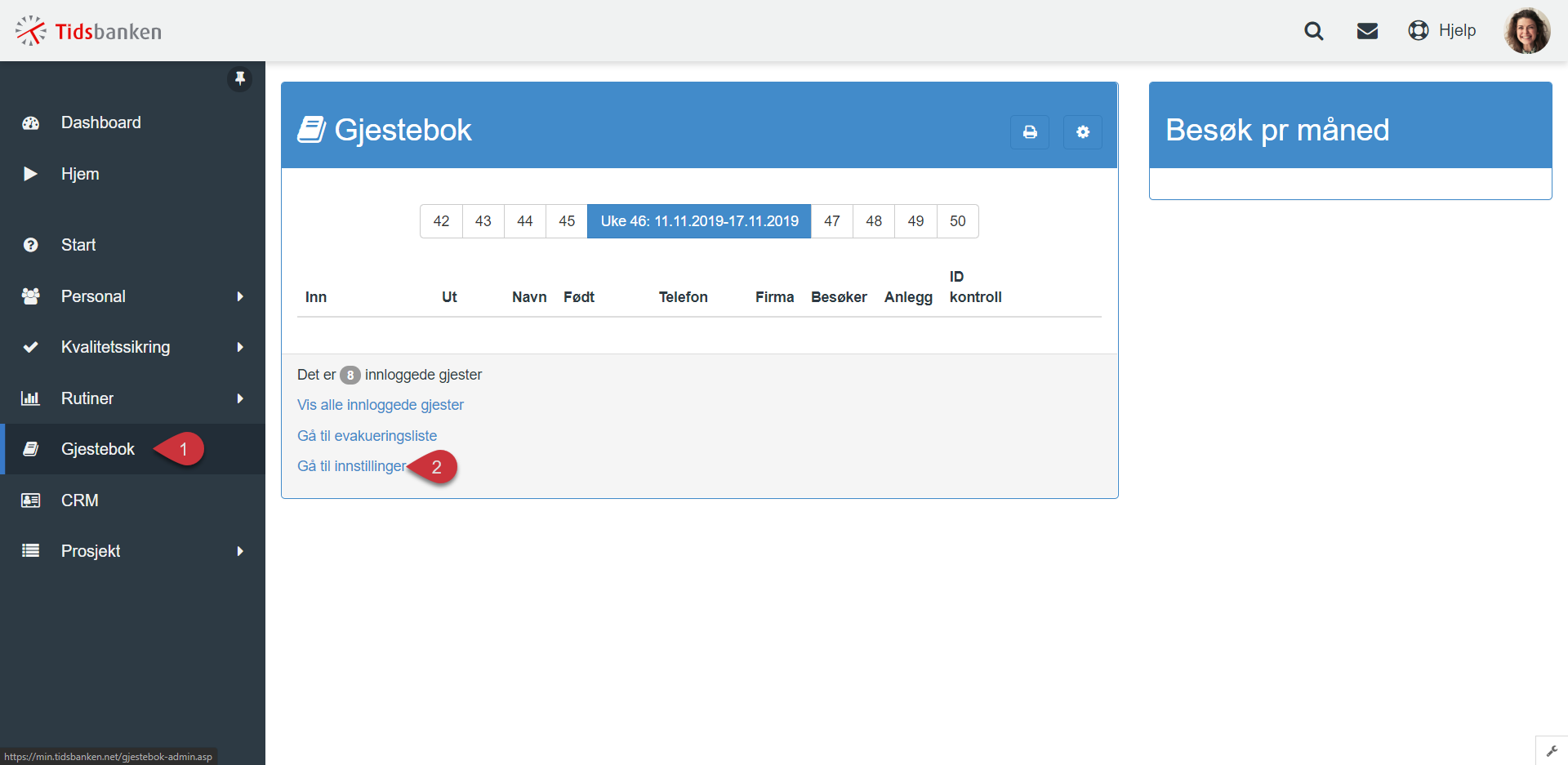1568x765 pixels.
Task: Click the Anlegg column header
Action: click(x=908, y=297)
